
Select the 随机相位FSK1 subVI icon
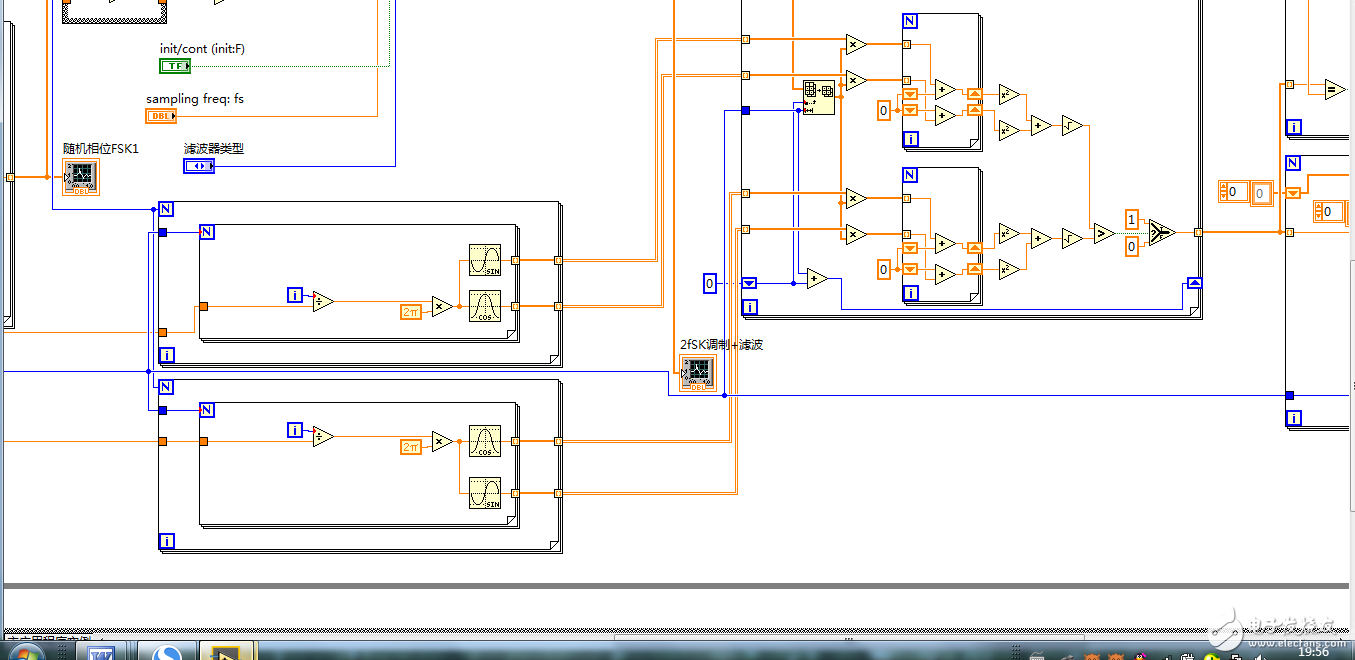click(x=80, y=177)
